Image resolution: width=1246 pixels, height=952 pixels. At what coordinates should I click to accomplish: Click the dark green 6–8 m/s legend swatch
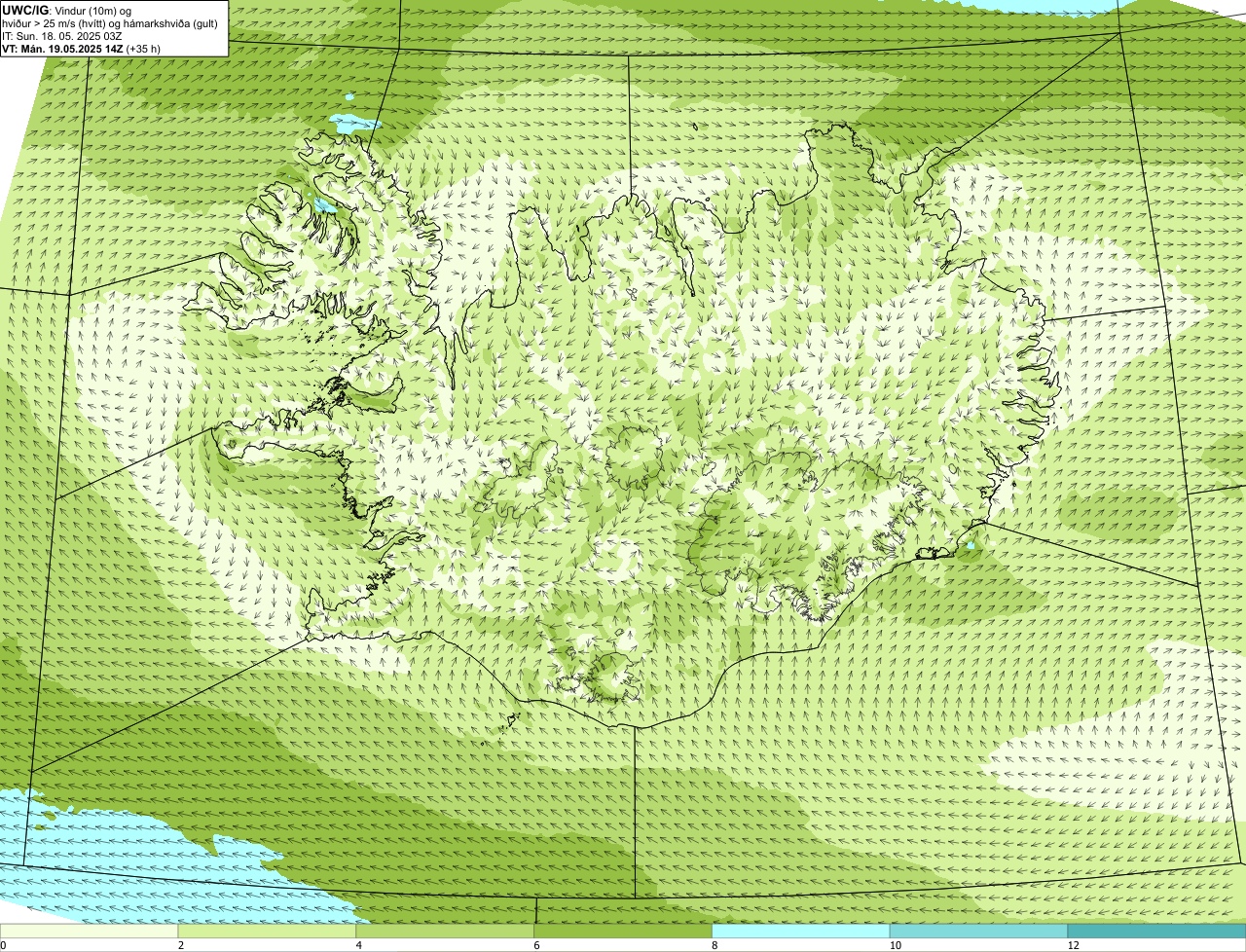624,932
